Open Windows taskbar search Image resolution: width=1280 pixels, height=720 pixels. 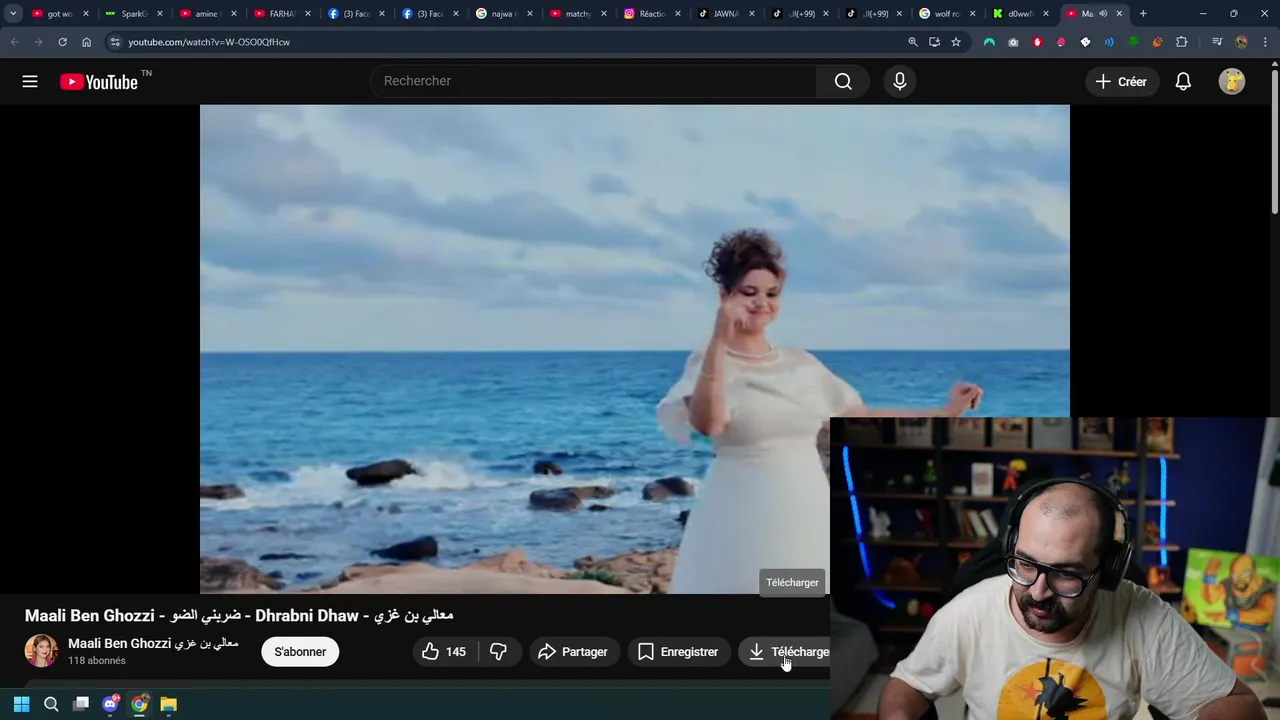click(x=51, y=704)
